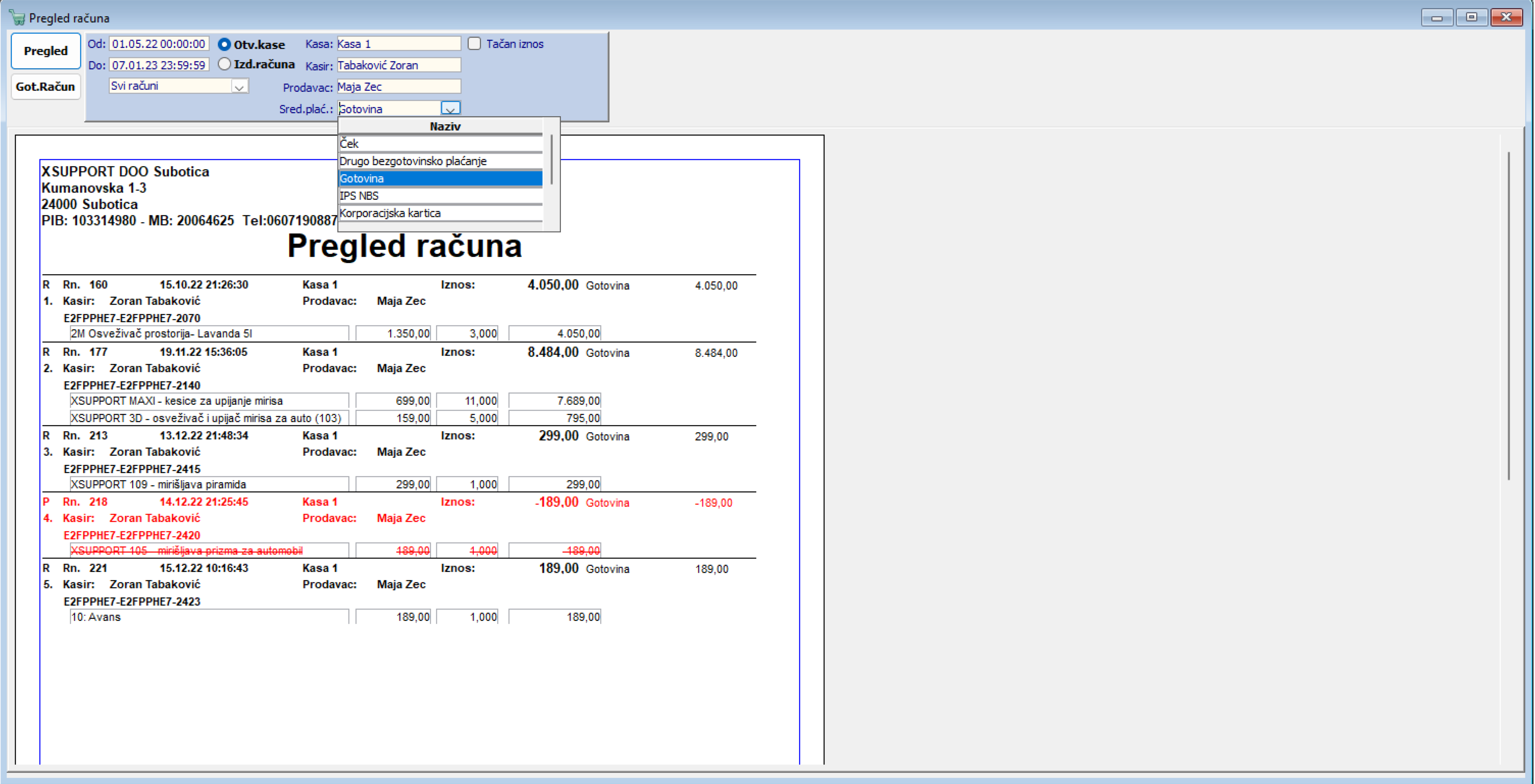Click the Got.Račun button

click(x=46, y=87)
